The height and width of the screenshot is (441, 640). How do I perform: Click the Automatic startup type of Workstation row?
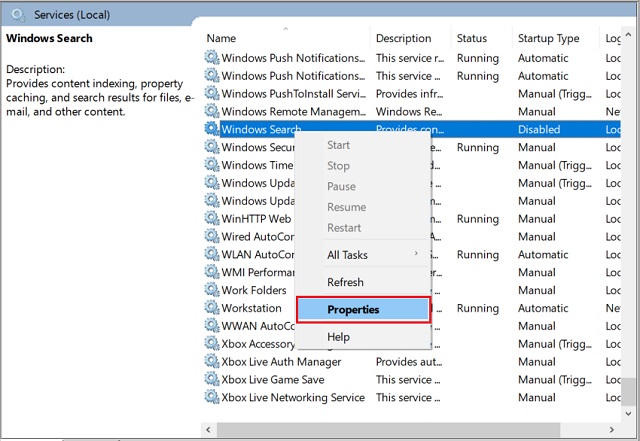pos(543,308)
